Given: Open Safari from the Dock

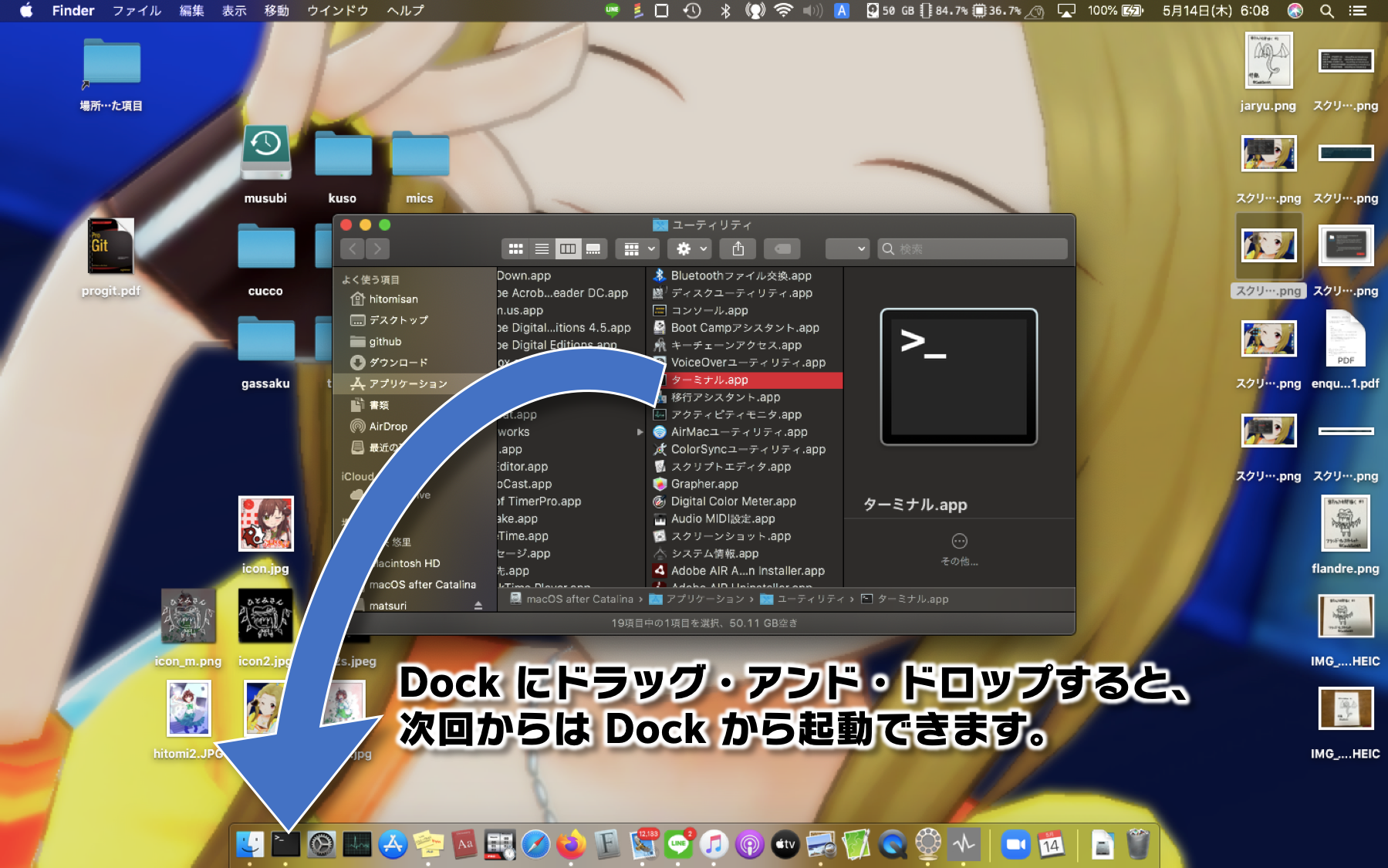Looking at the screenshot, I should pos(535,844).
